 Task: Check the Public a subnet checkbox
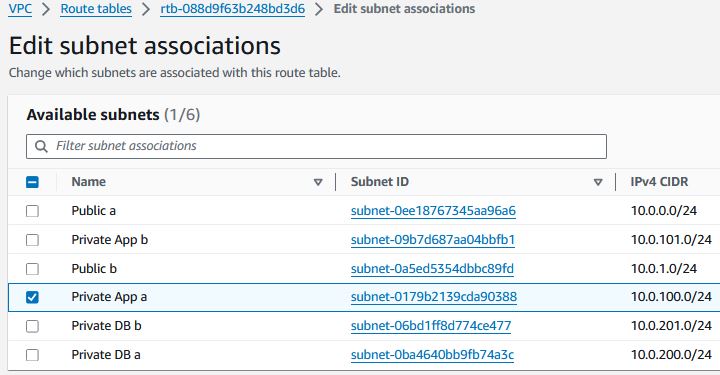click(x=32, y=211)
